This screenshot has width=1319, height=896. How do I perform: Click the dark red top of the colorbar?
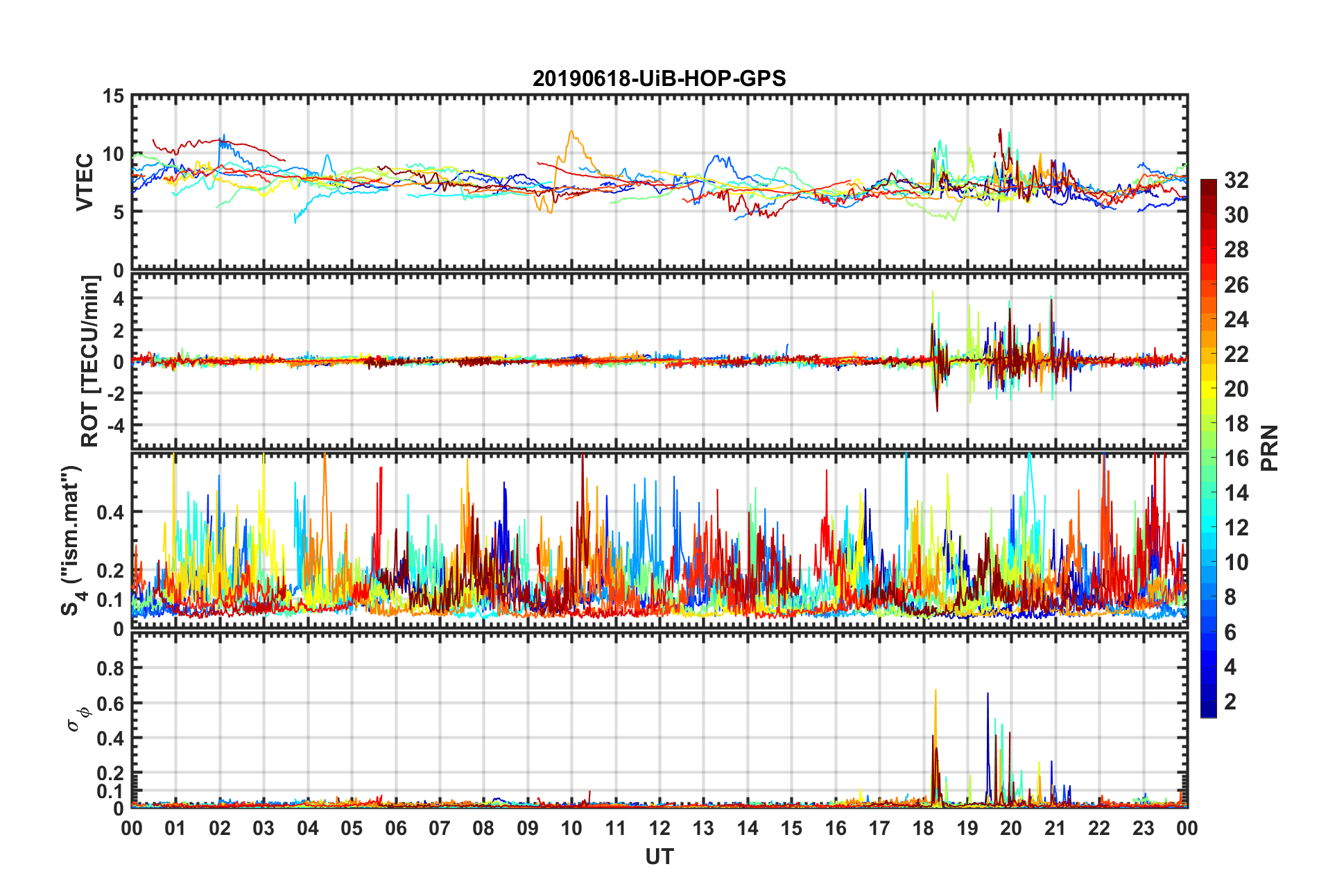pyautogui.click(x=1208, y=184)
